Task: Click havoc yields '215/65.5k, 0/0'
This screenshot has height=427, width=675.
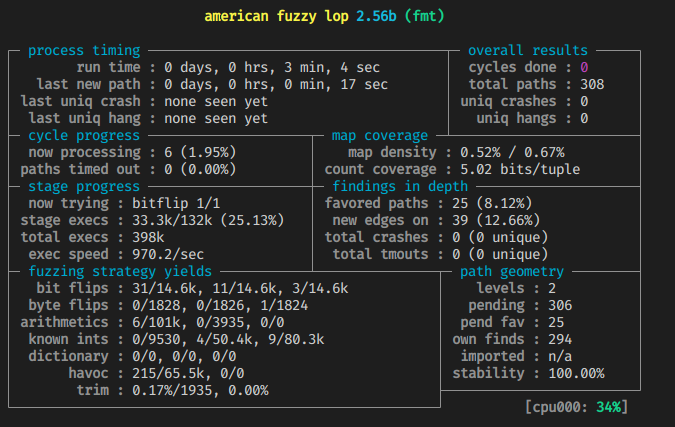Action: coord(188,373)
